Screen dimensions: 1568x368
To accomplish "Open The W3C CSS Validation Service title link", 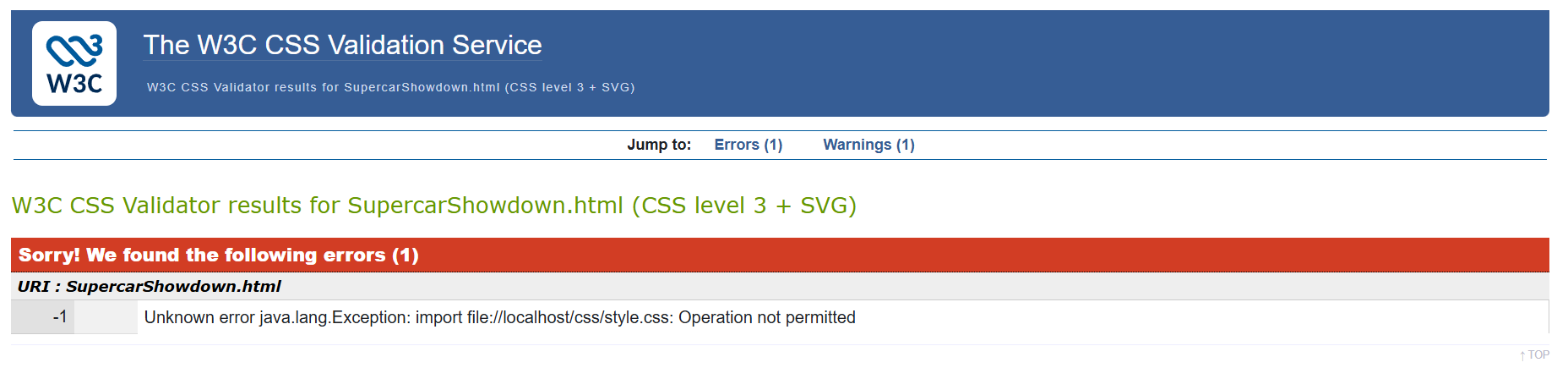I will (x=342, y=45).
